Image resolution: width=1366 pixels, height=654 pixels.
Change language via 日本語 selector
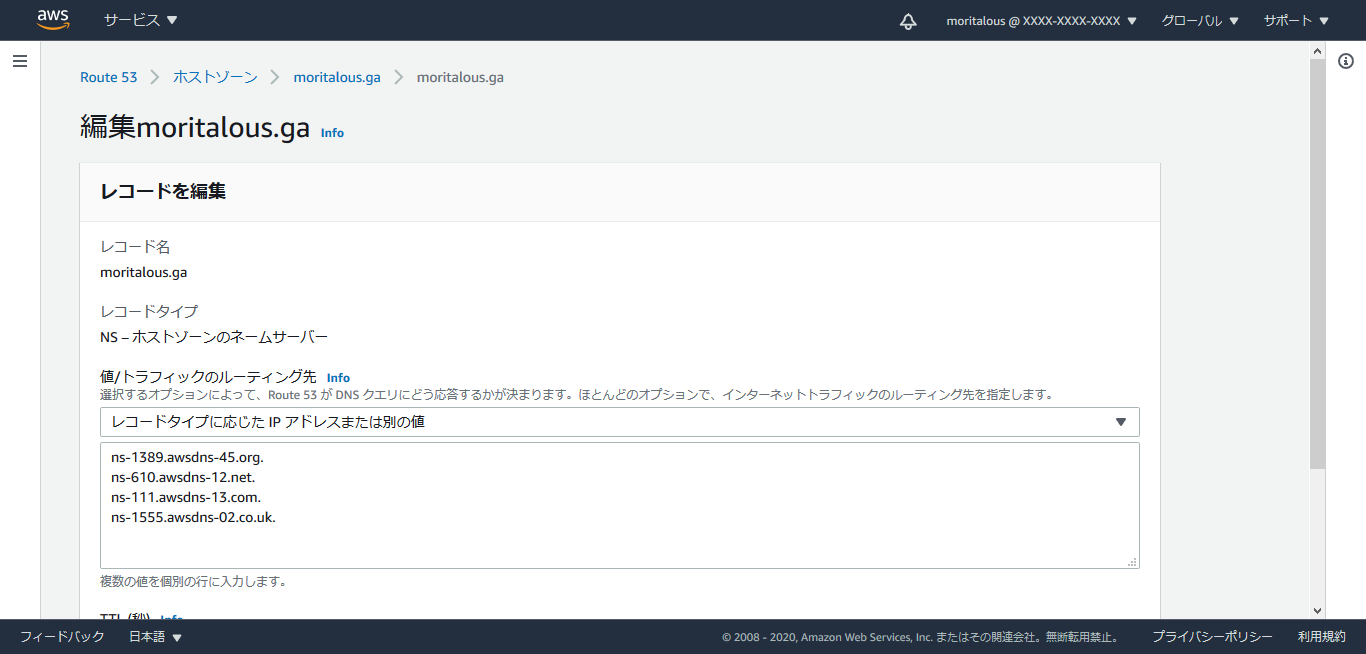pyautogui.click(x=155, y=637)
